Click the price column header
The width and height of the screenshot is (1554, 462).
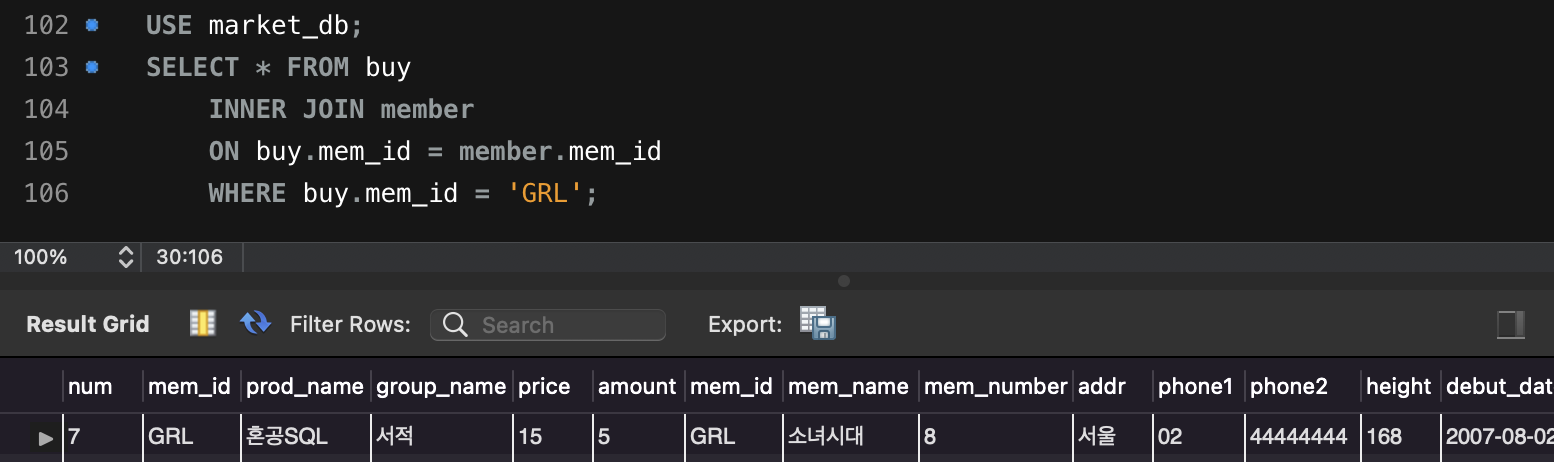pyautogui.click(x=552, y=386)
